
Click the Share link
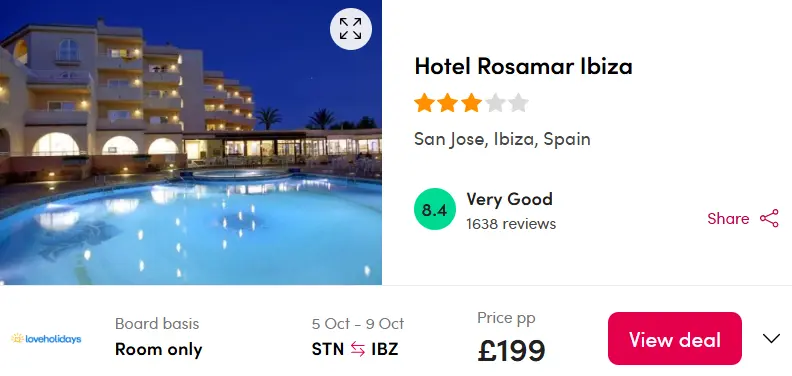[x=728, y=219]
